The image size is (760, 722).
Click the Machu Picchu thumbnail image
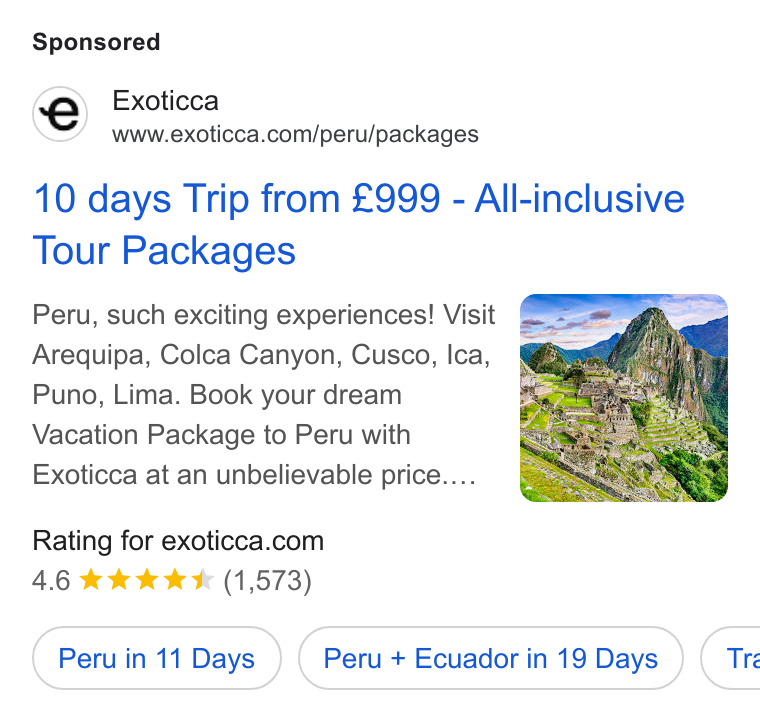point(624,398)
